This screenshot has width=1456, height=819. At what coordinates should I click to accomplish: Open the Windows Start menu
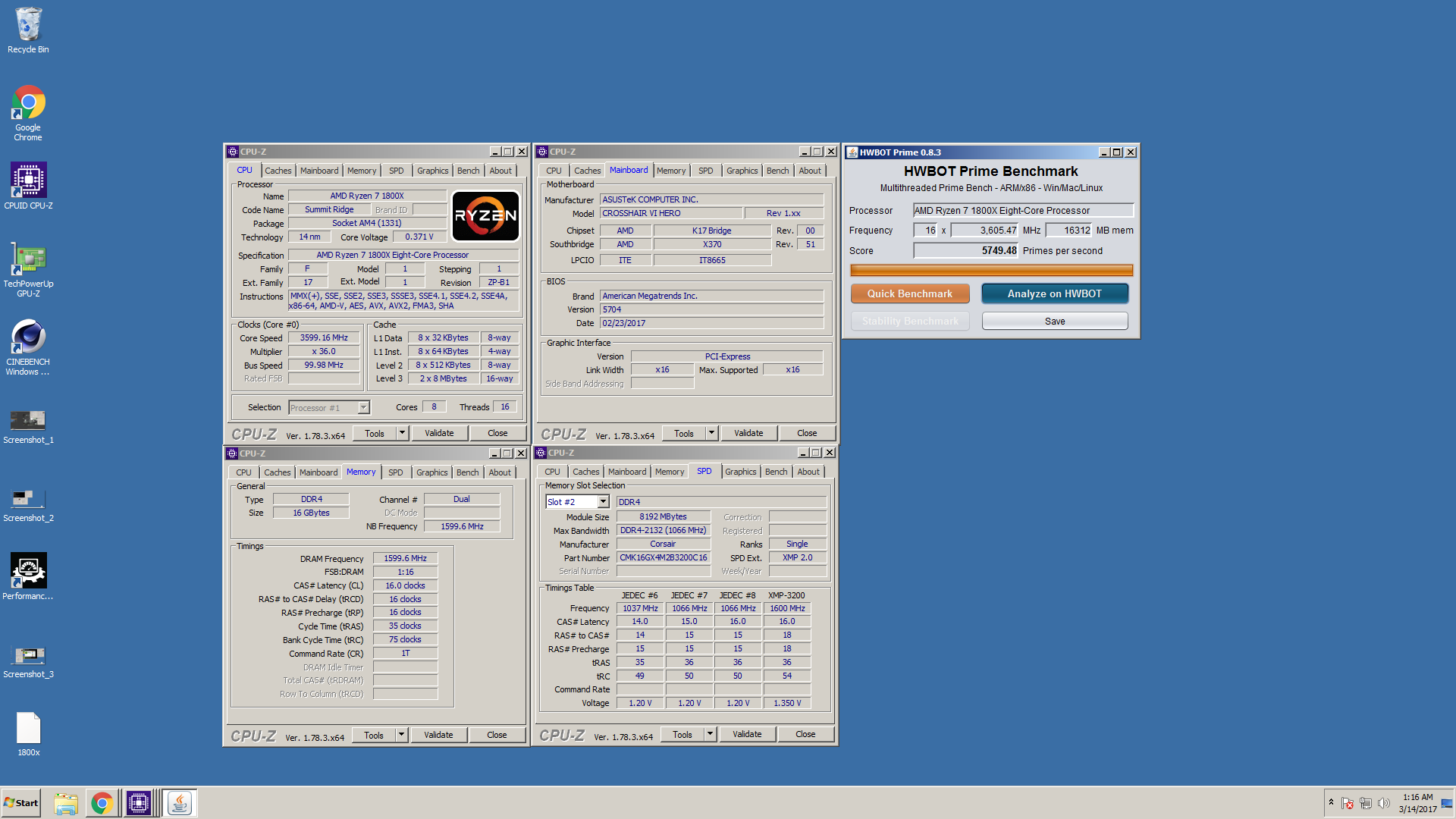tap(21, 803)
